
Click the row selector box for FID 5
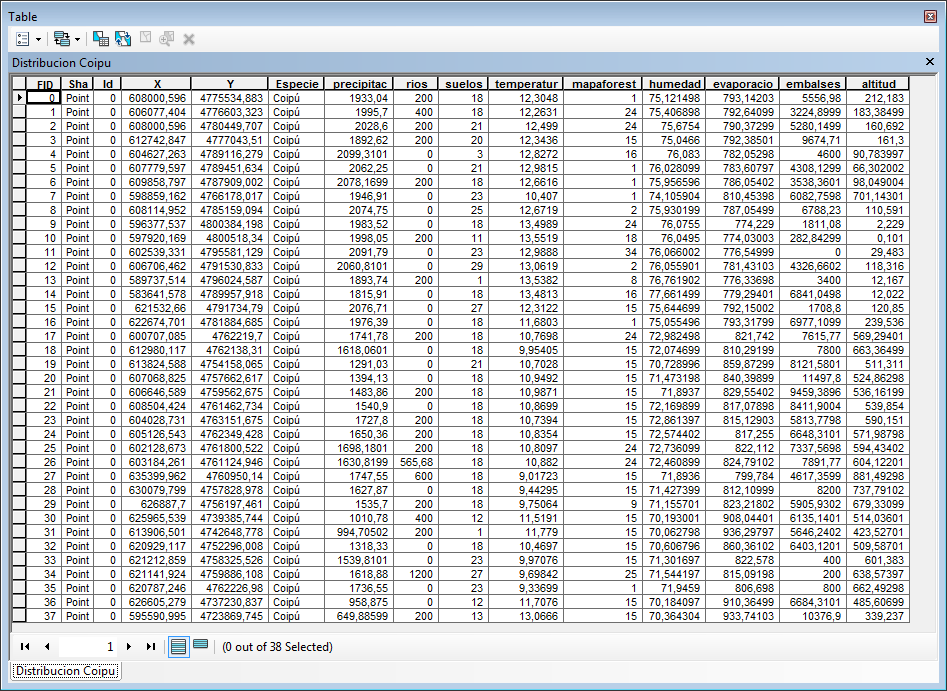point(19,168)
